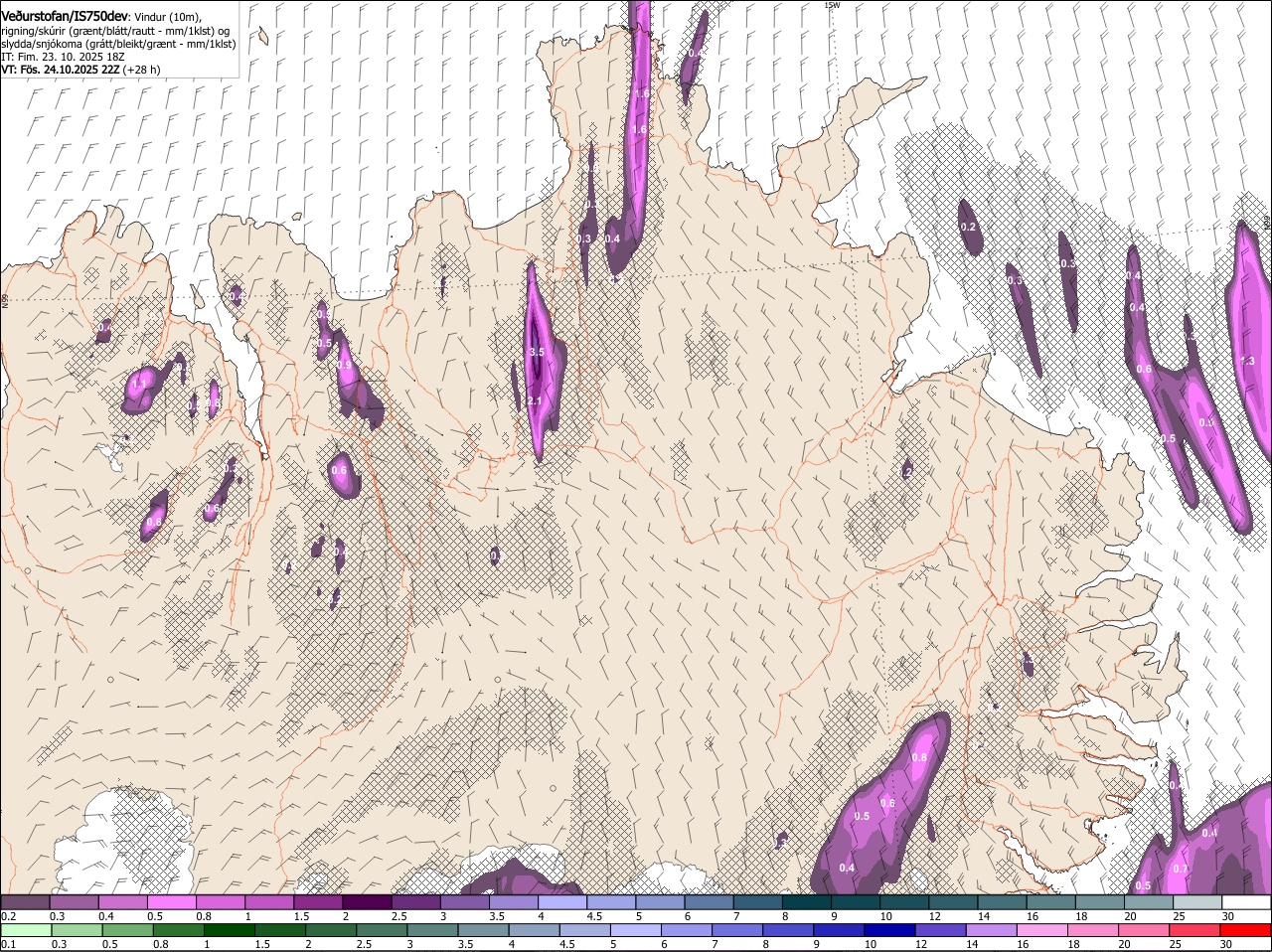Pick upper legend swatch between 3 and 3.5
This screenshot has width=1272, height=952.
464,902
